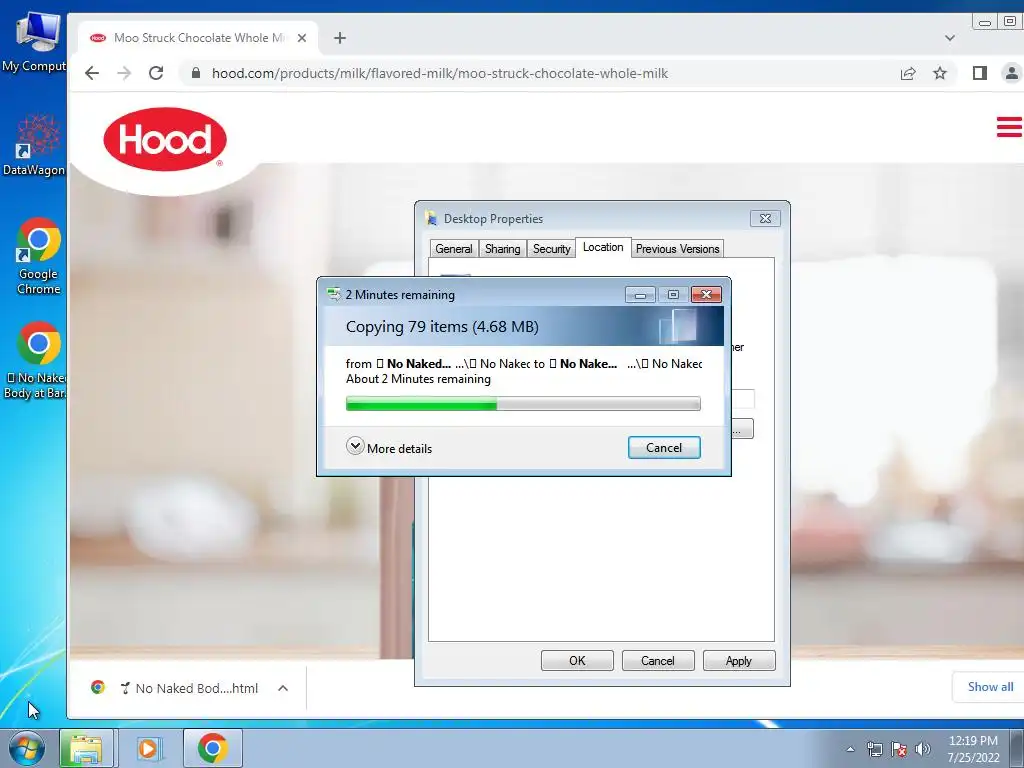Screen dimensions: 1024x768
Task: Open the Chrome profile avatar
Action: 1012,73
